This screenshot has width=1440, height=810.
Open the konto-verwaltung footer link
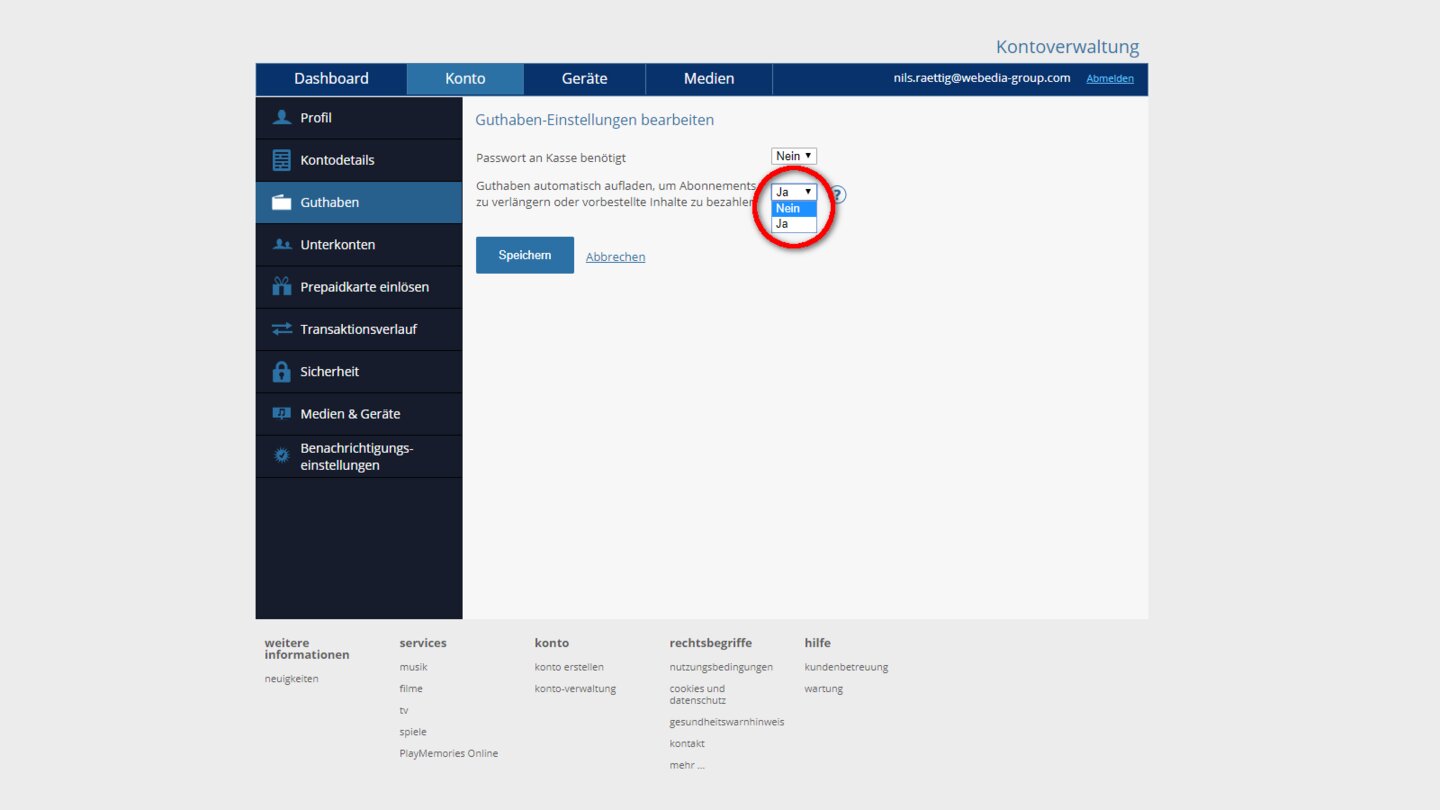pyautogui.click(x=575, y=689)
